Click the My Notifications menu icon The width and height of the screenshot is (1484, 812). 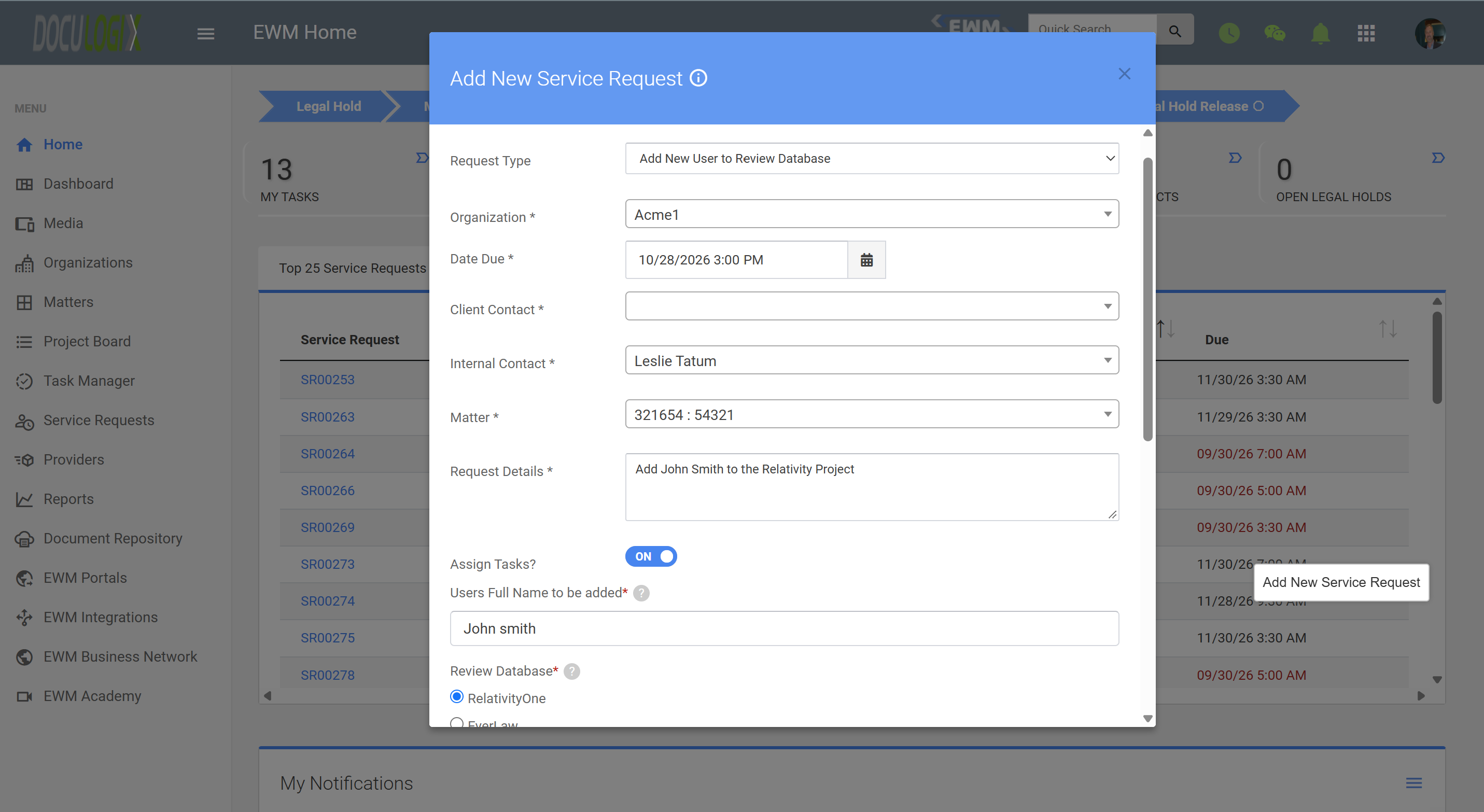[1413, 782]
